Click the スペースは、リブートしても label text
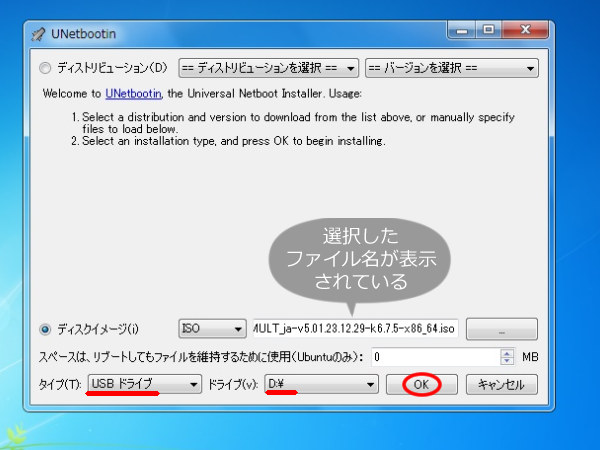This screenshot has height=450, width=600. click(201, 357)
